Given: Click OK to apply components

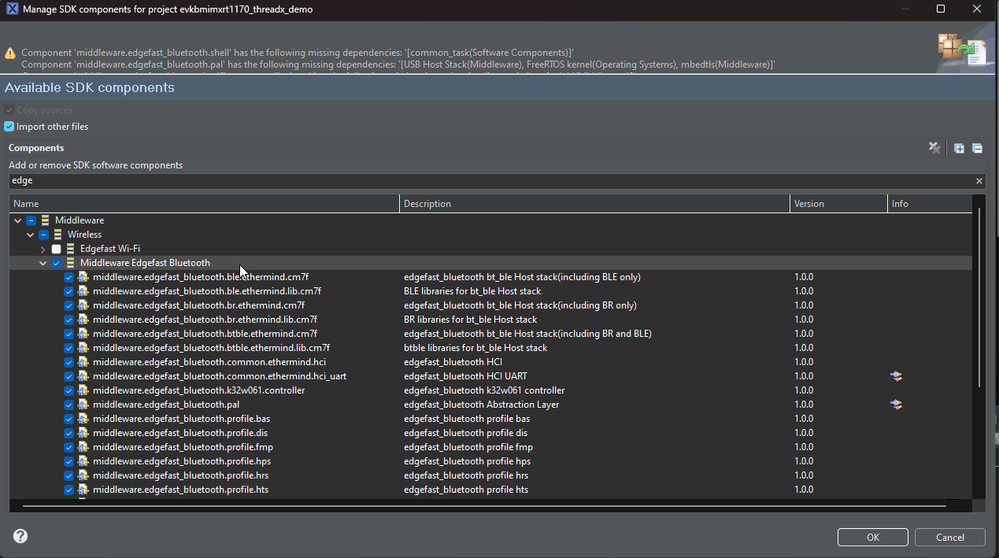Looking at the screenshot, I should [872, 537].
